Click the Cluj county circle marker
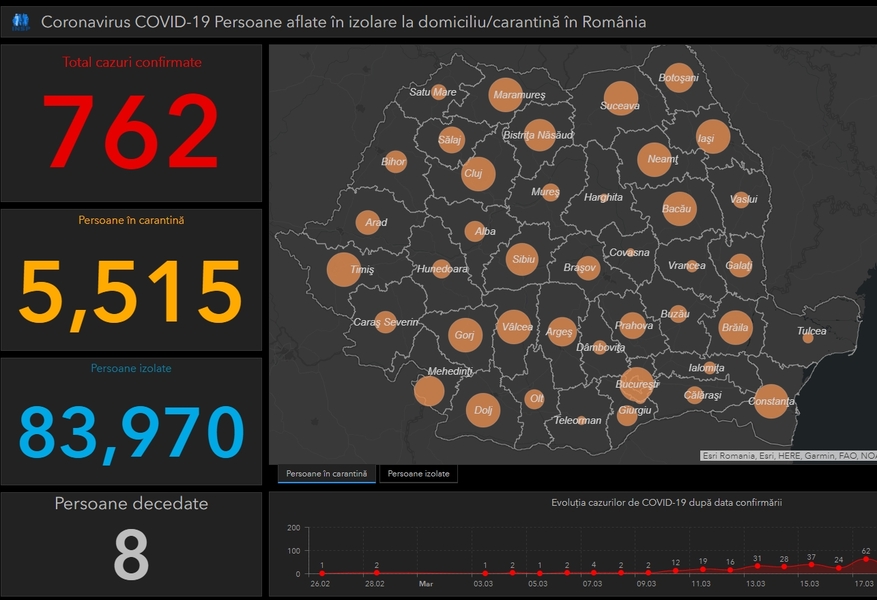This screenshot has height=600, width=877. click(x=478, y=173)
